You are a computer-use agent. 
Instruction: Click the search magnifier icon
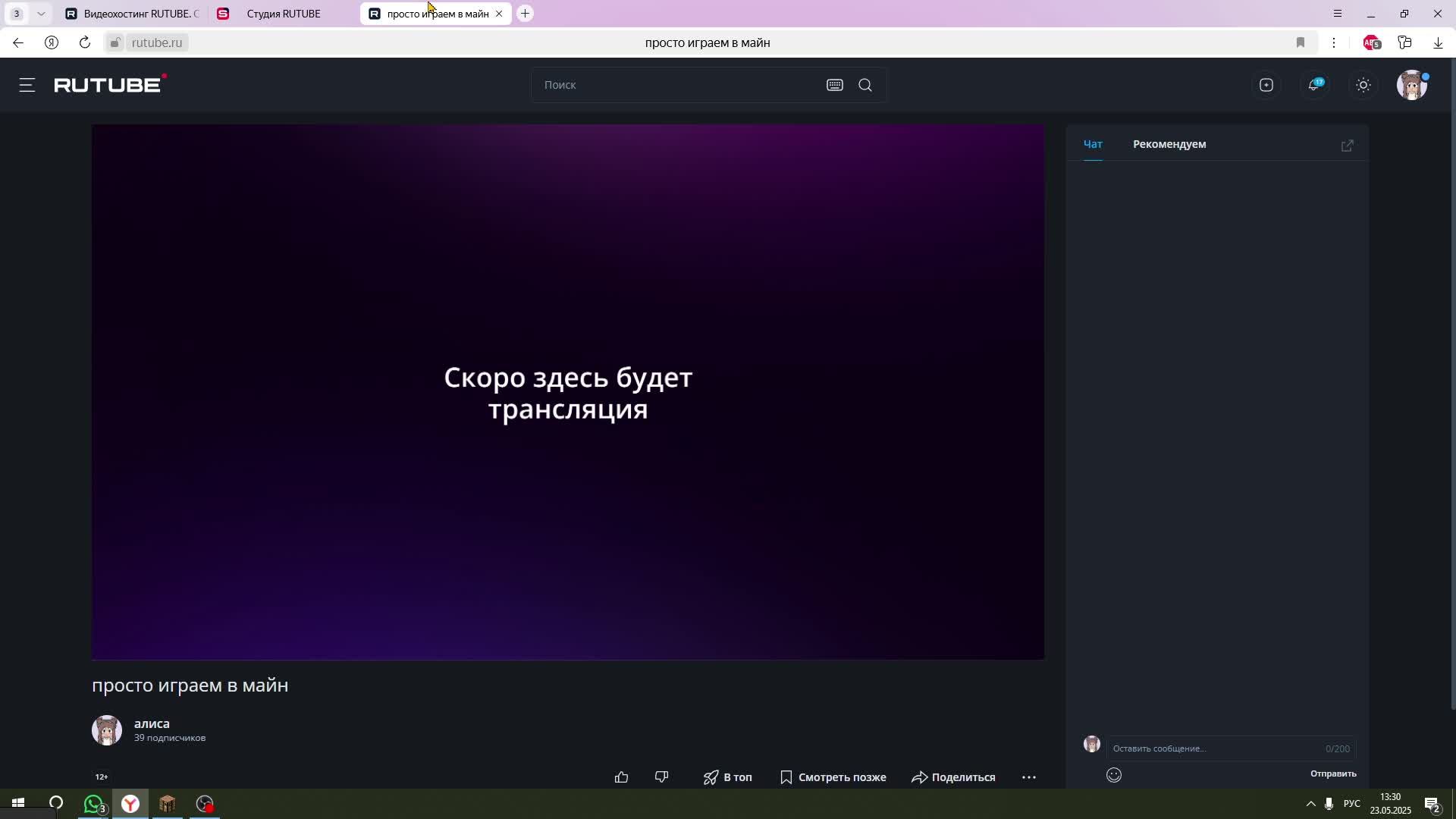(865, 85)
